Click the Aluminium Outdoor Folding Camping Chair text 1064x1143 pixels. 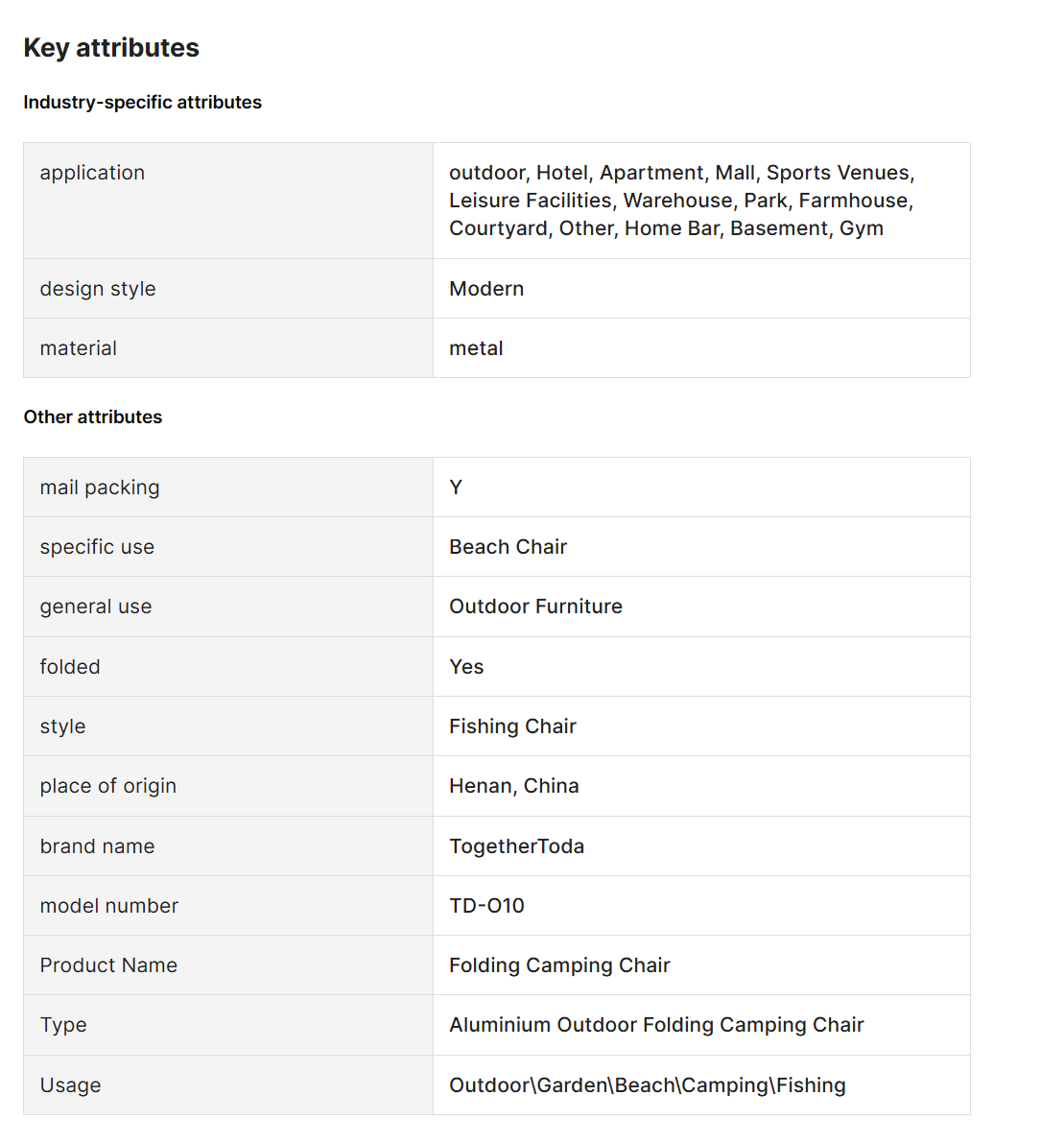pos(656,1025)
